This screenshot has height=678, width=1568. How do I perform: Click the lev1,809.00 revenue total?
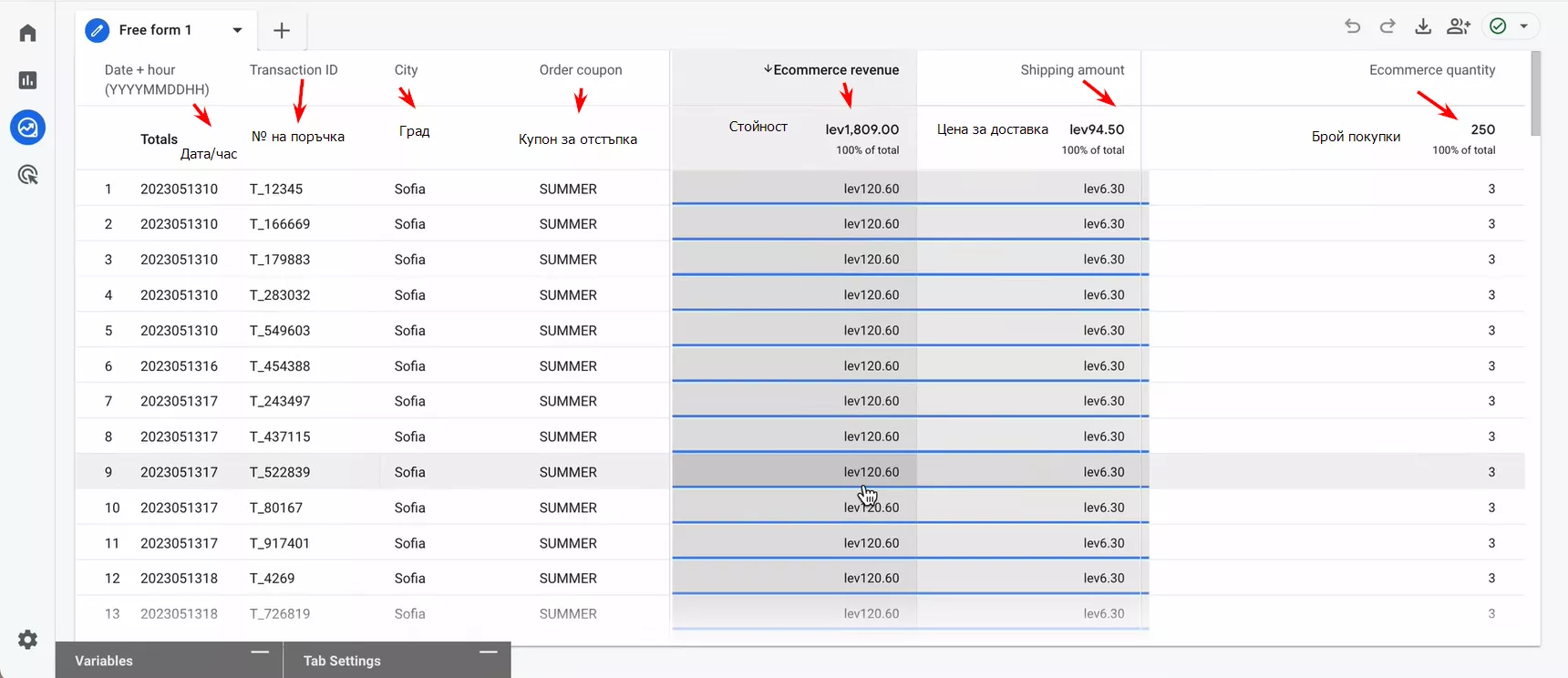pyautogui.click(x=862, y=129)
